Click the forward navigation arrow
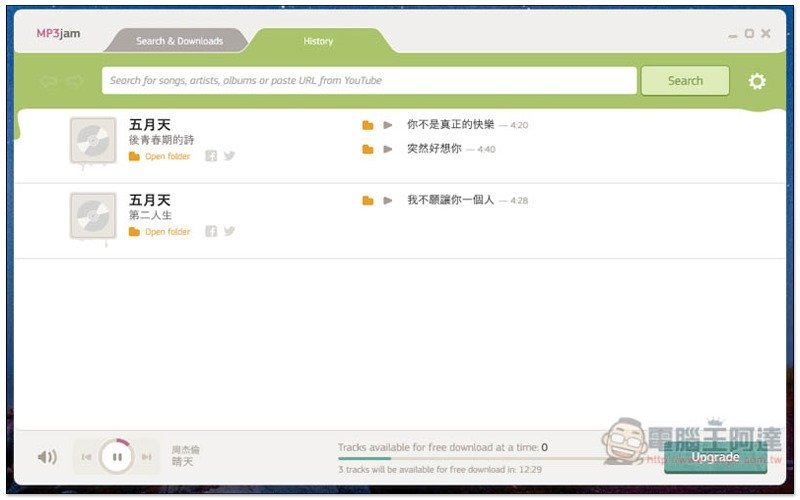This screenshot has width=800, height=500. coord(75,81)
